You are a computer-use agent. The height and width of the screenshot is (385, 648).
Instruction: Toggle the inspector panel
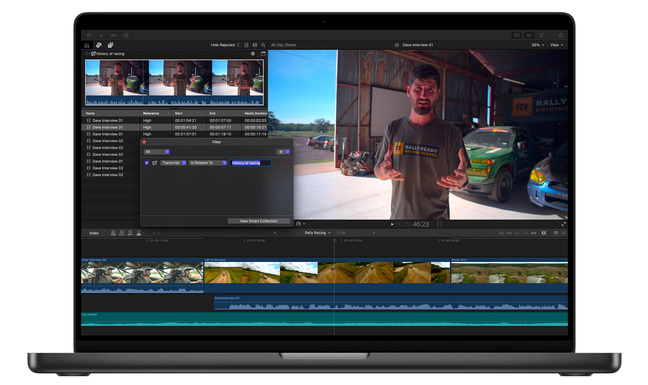(541, 36)
